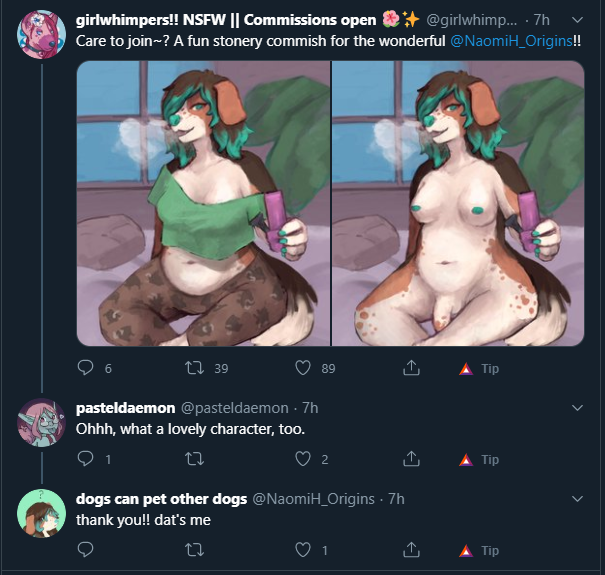Open the @NaomiH_Origins mention link
The image size is (605, 575).
(x=511, y=41)
